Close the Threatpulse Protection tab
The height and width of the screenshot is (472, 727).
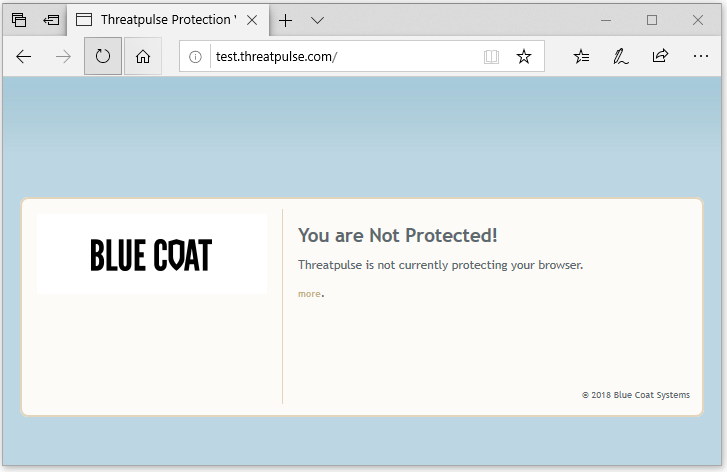coord(252,20)
